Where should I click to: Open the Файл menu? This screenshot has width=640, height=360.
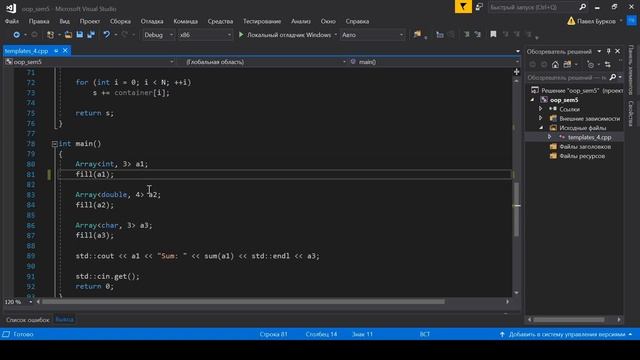pyautogui.click(x=12, y=21)
